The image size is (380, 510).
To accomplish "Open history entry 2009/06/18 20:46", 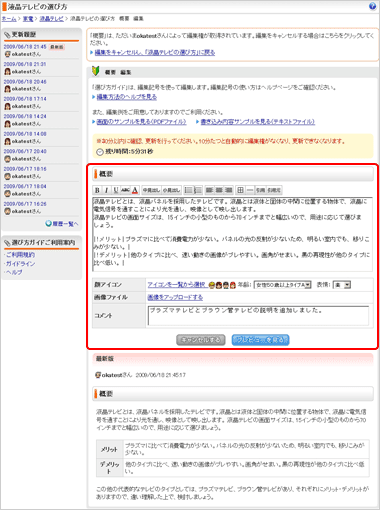I will pos(25,82).
